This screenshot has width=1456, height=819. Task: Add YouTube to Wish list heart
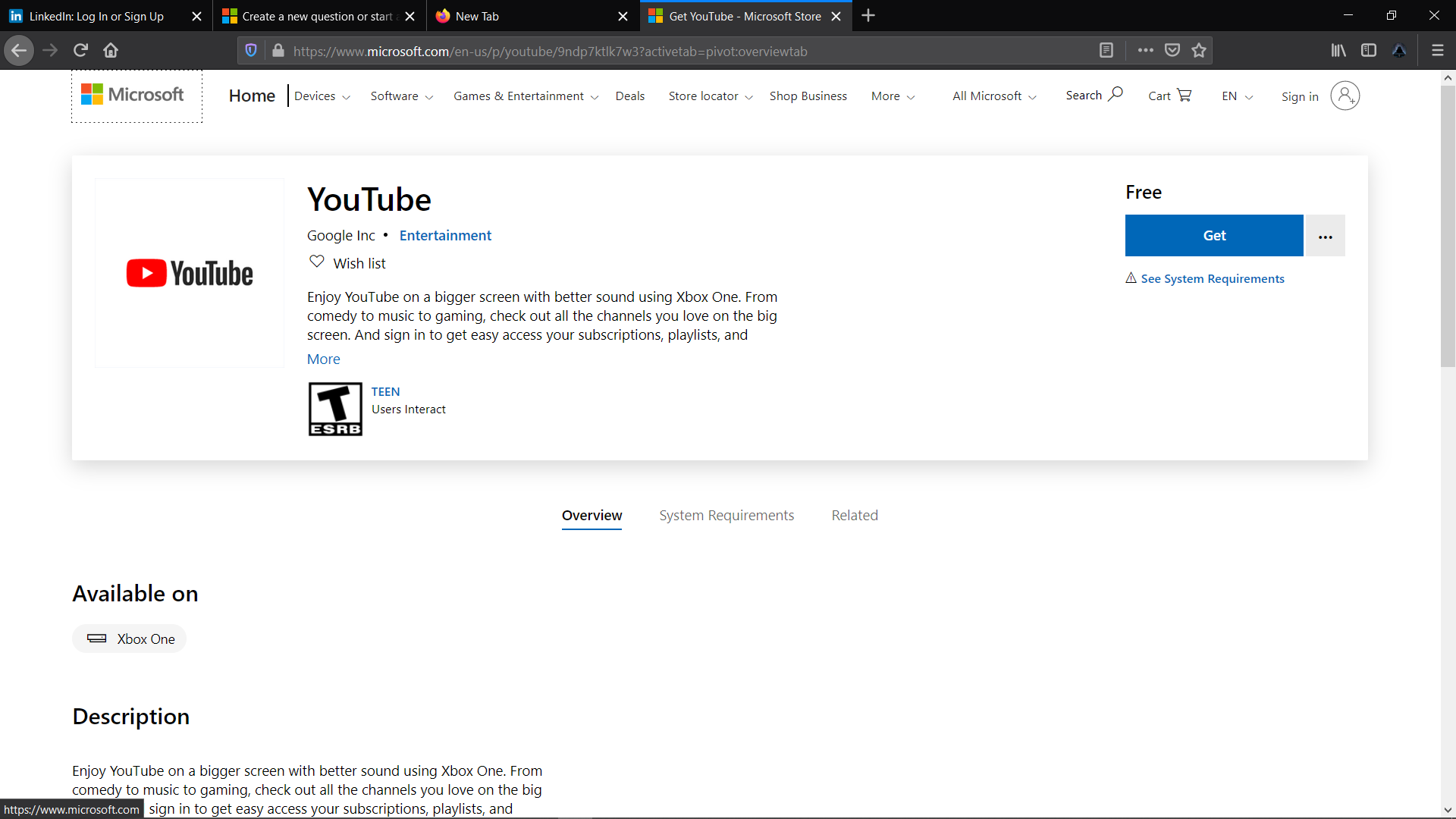[x=317, y=262]
